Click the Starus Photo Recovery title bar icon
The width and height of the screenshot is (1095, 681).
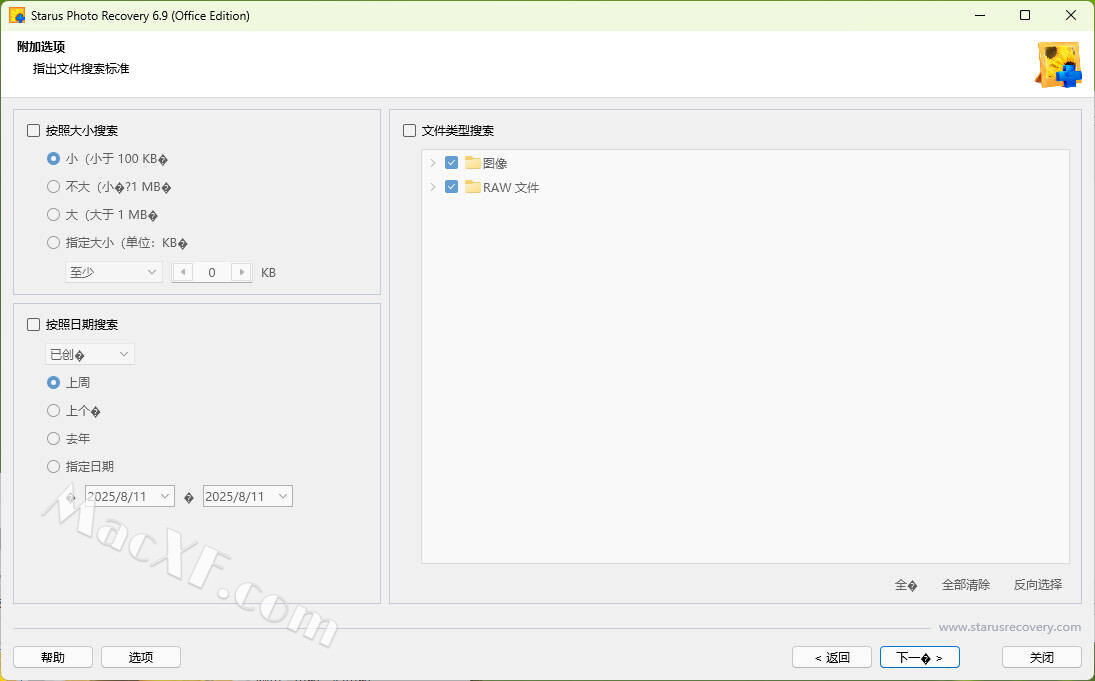click(x=17, y=15)
